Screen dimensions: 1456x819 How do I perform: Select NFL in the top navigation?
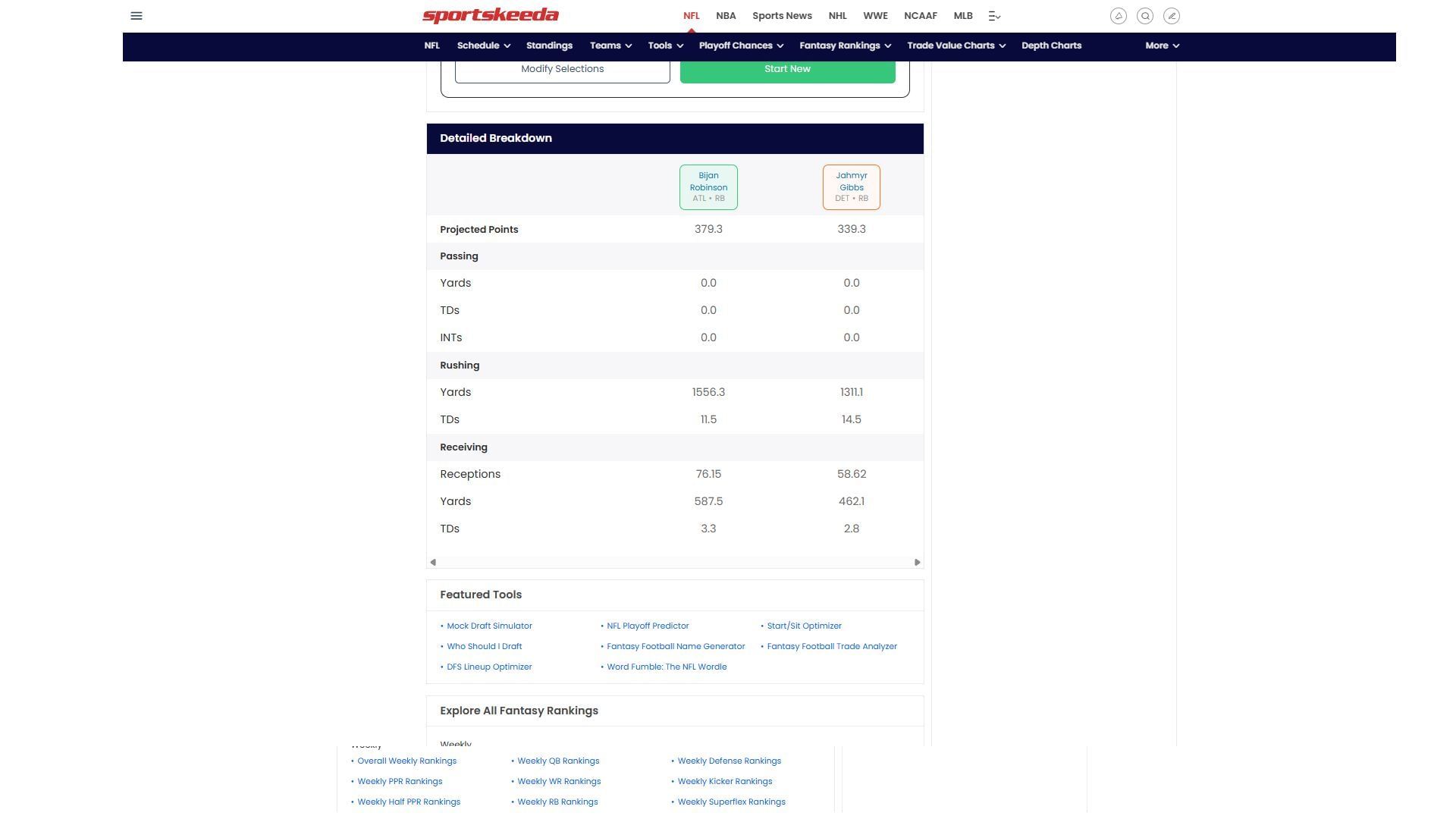pos(691,16)
